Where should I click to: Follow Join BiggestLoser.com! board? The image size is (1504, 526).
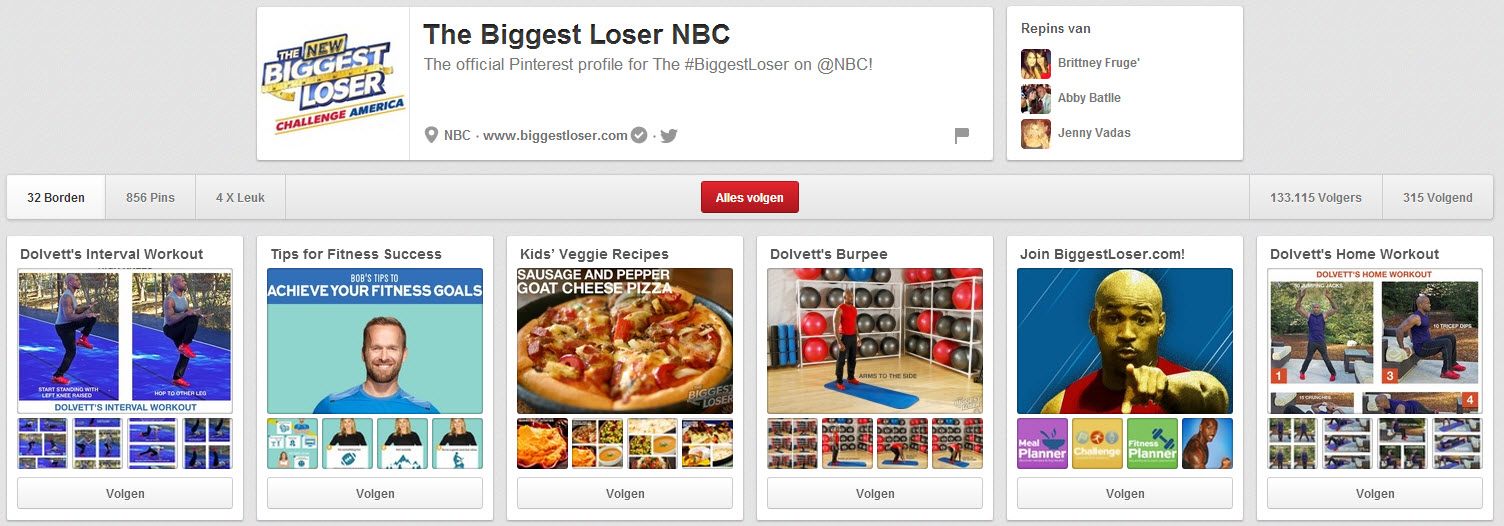pyautogui.click(x=1125, y=493)
